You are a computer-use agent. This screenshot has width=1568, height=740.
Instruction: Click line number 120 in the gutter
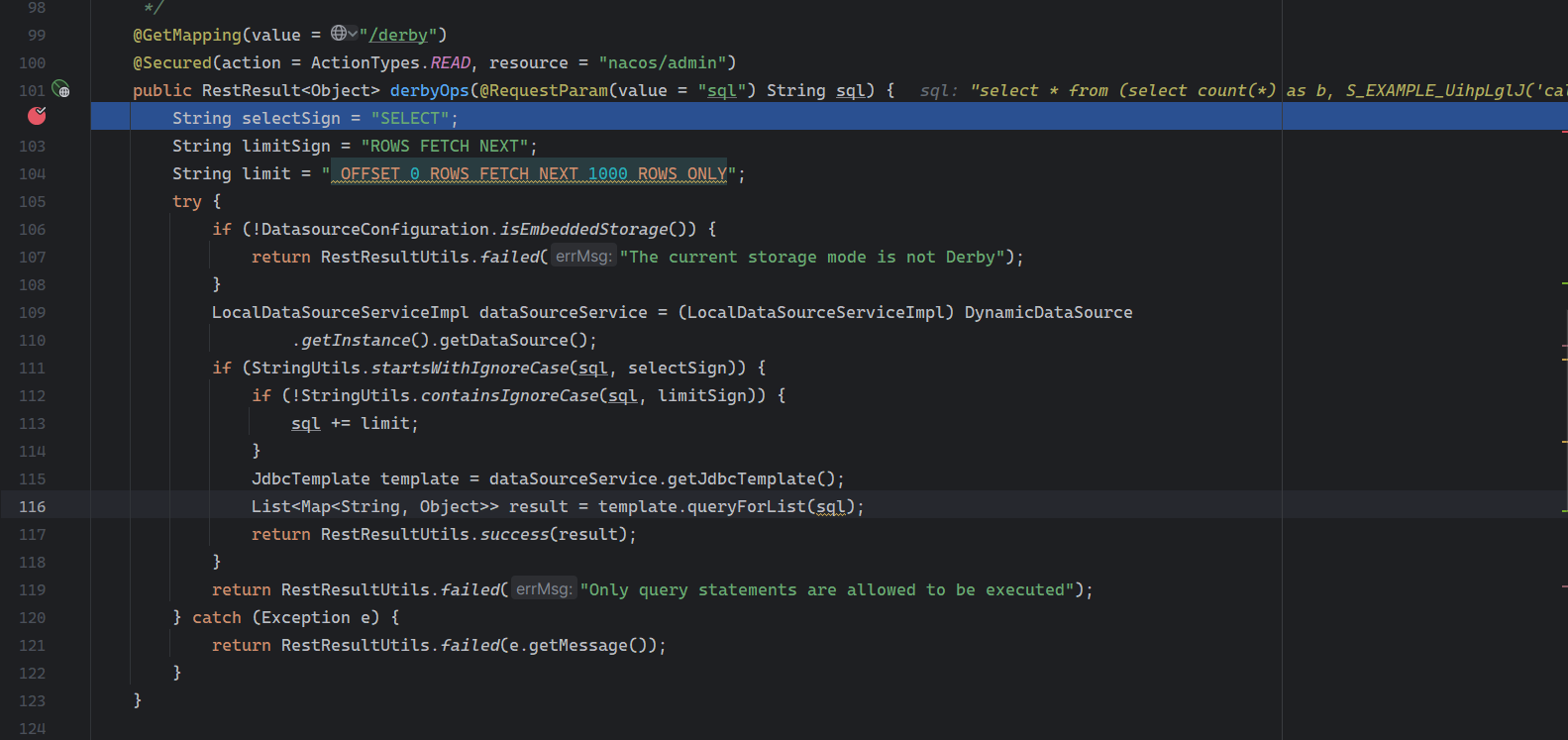pyautogui.click(x=32, y=617)
